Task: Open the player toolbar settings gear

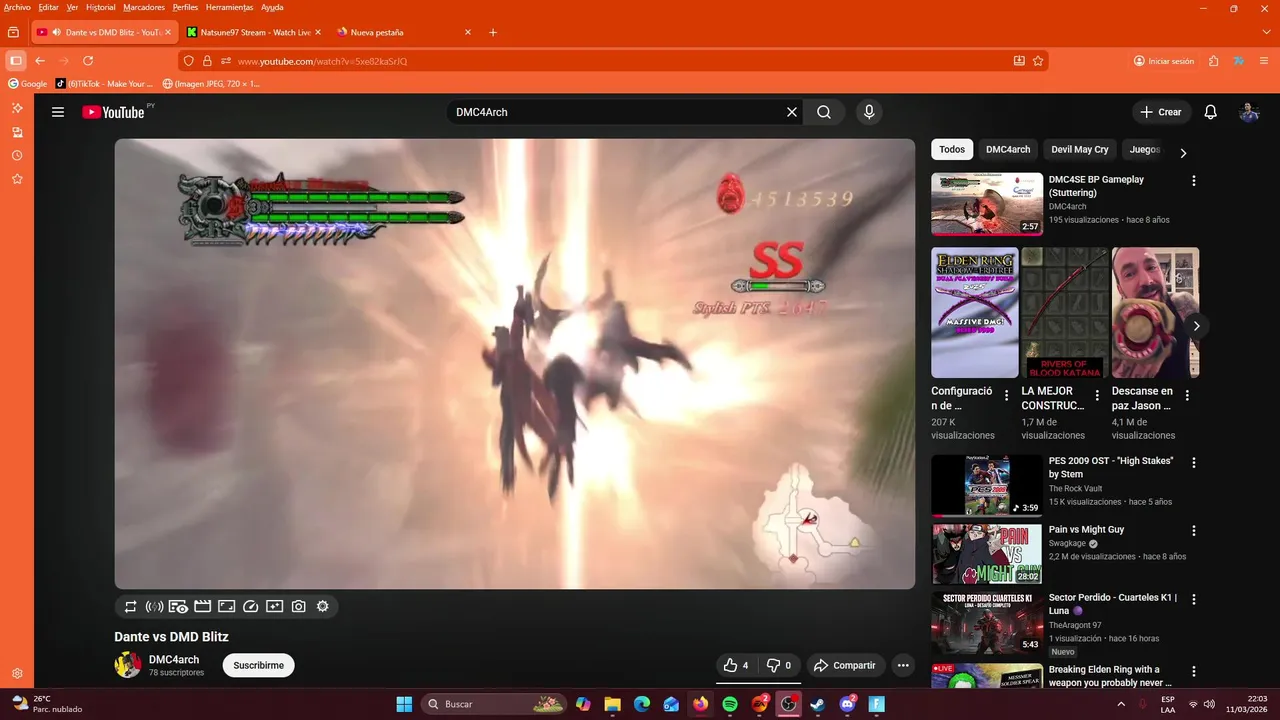Action: click(322, 606)
